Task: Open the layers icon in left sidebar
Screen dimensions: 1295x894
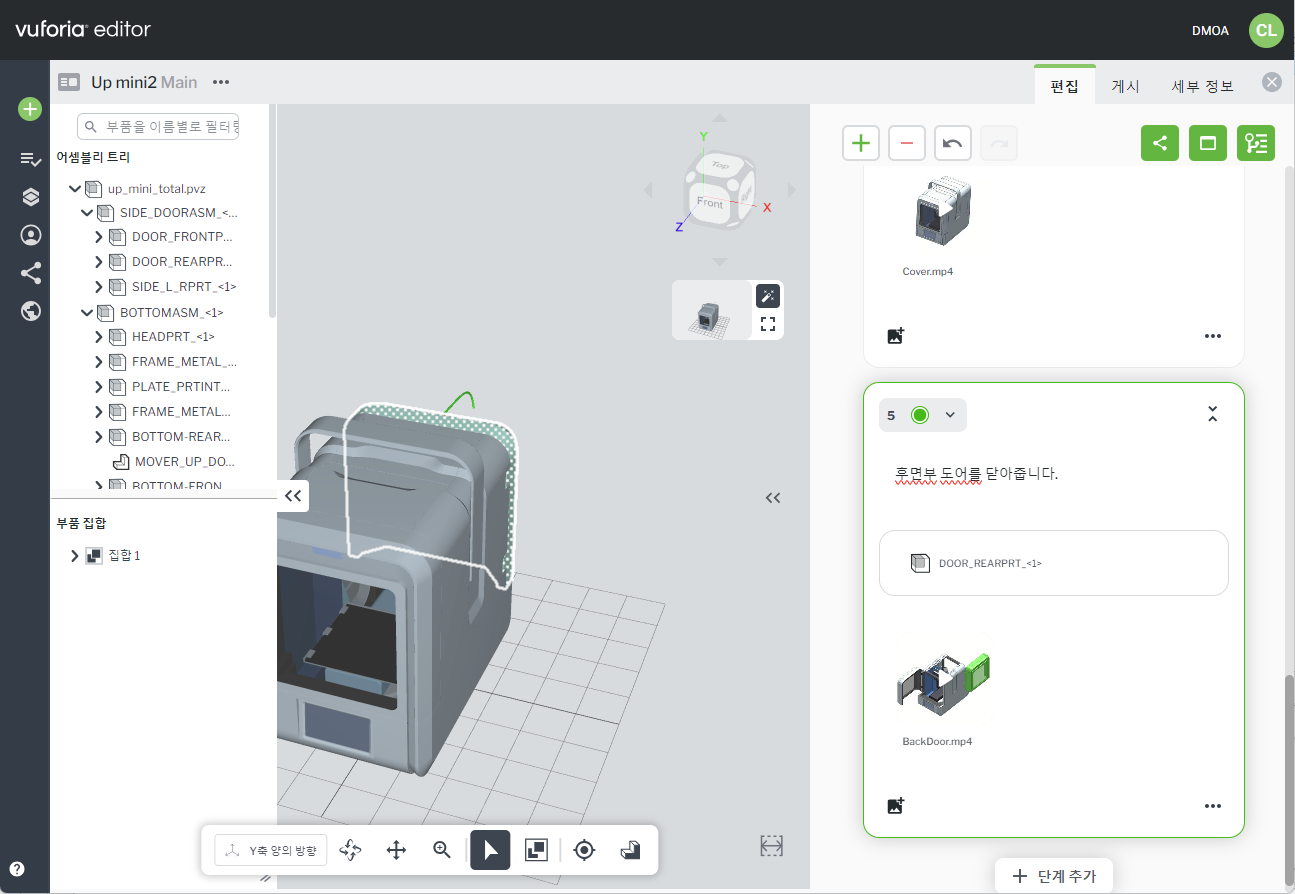Action: [x=31, y=197]
